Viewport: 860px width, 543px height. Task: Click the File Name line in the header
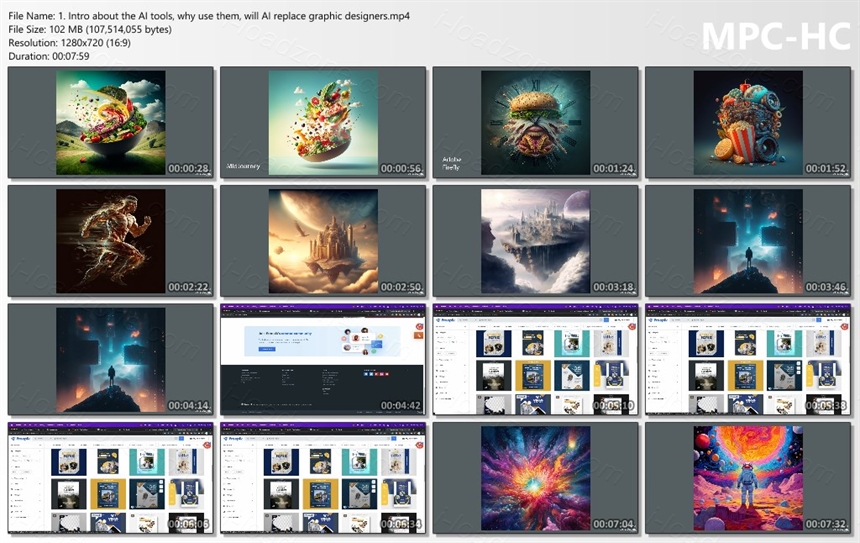(x=209, y=16)
